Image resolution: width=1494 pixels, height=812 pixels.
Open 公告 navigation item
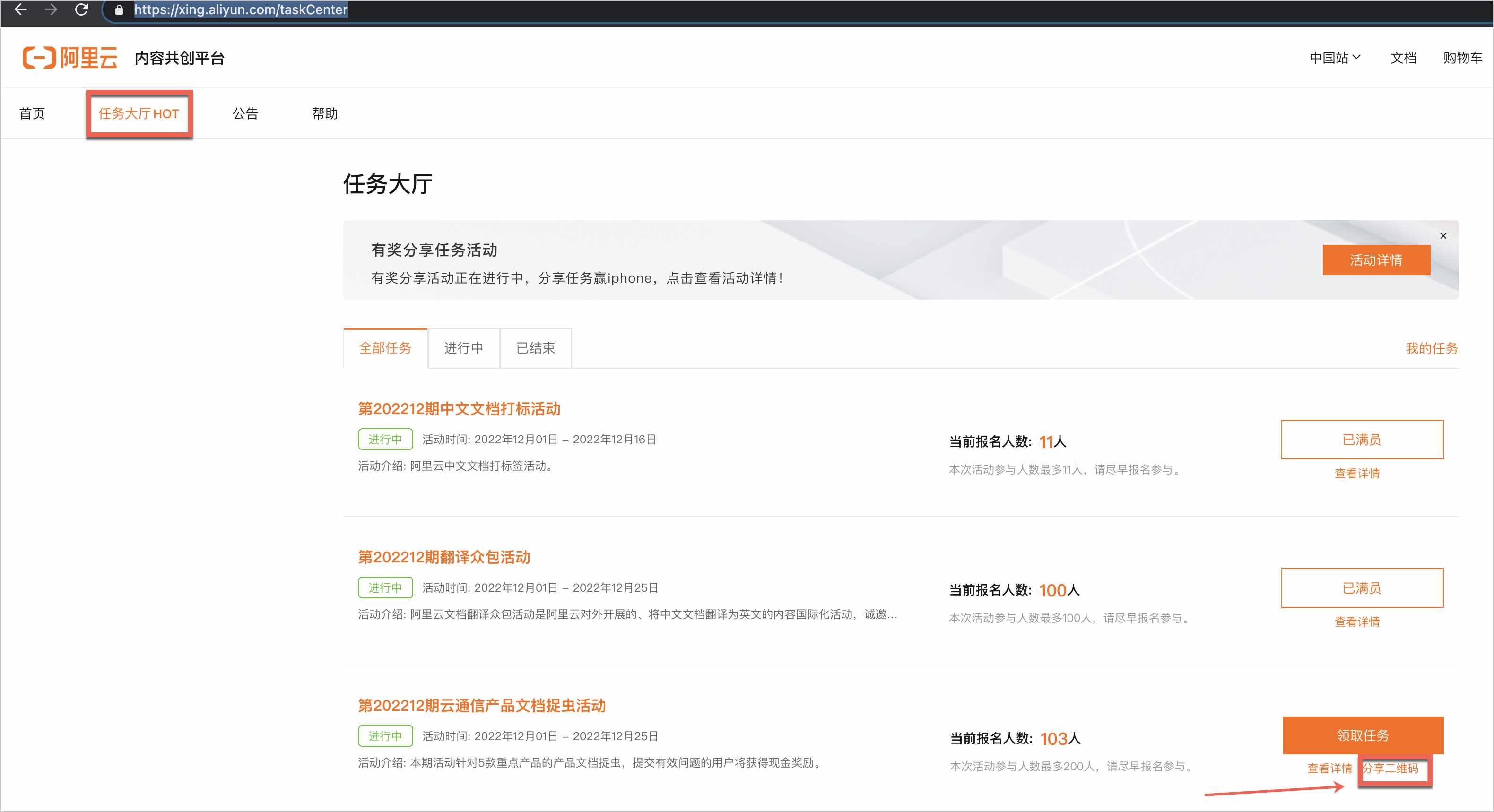pyautogui.click(x=245, y=113)
